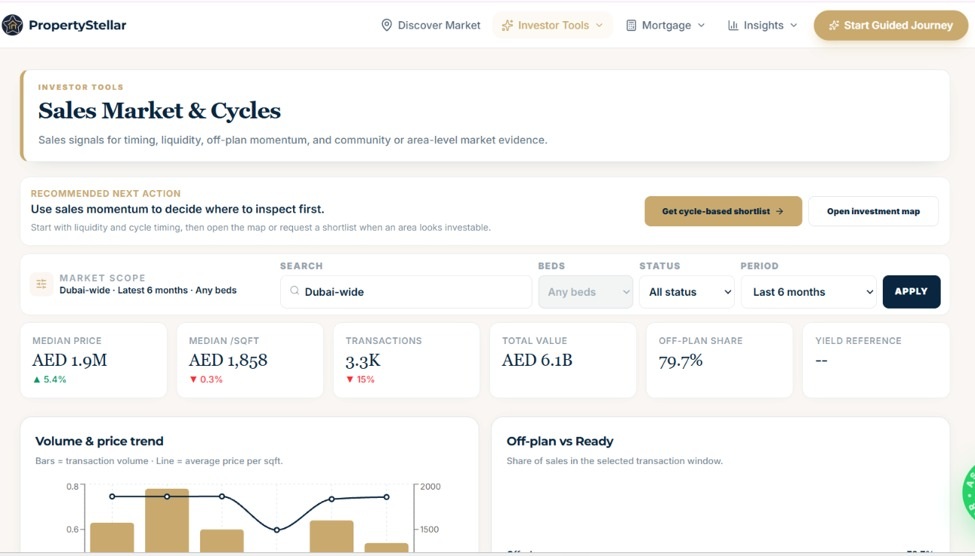Screen dimensions: 975x556
Task: Click the Sales Market & Cycles title
Action: click(x=159, y=111)
